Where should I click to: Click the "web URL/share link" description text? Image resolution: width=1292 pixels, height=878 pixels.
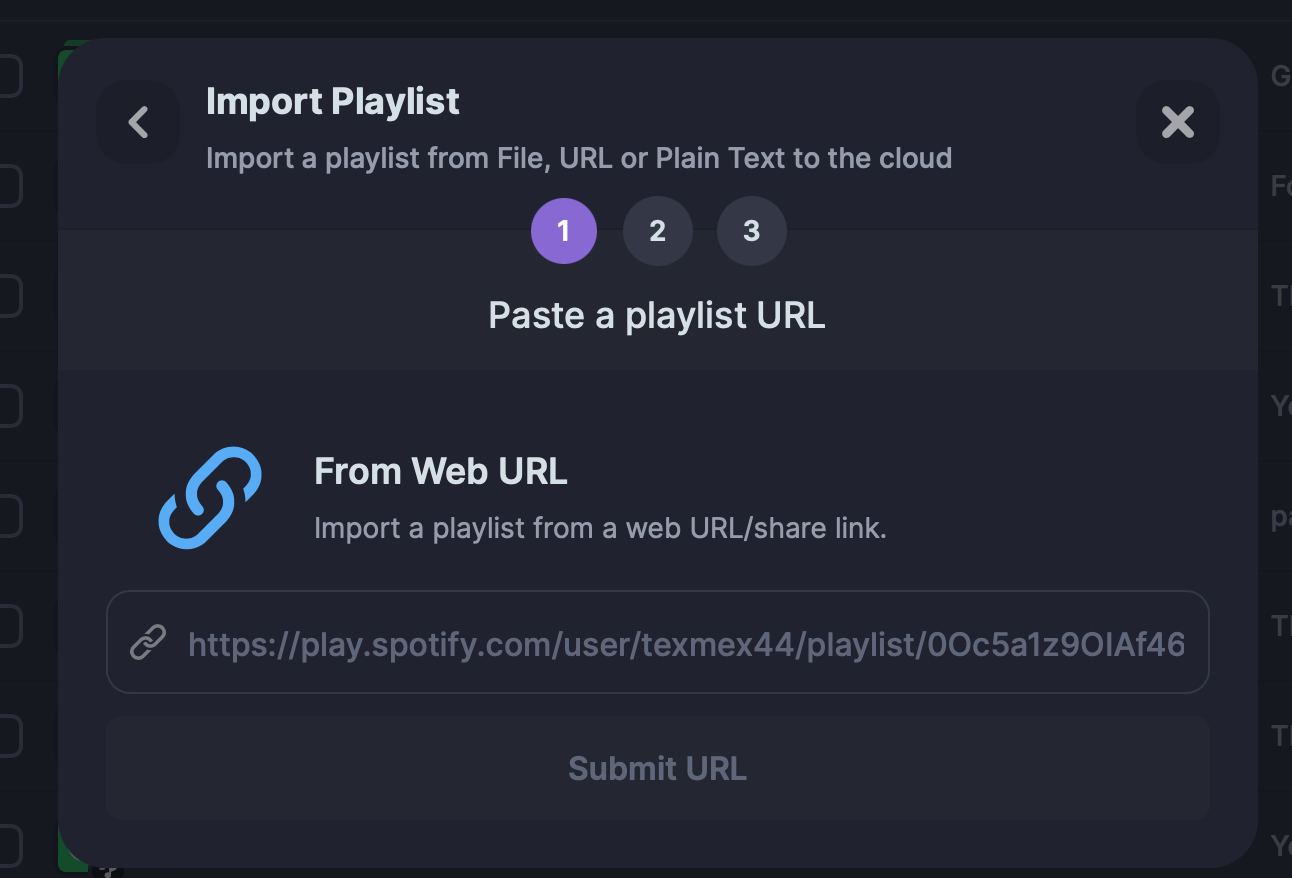(600, 528)
